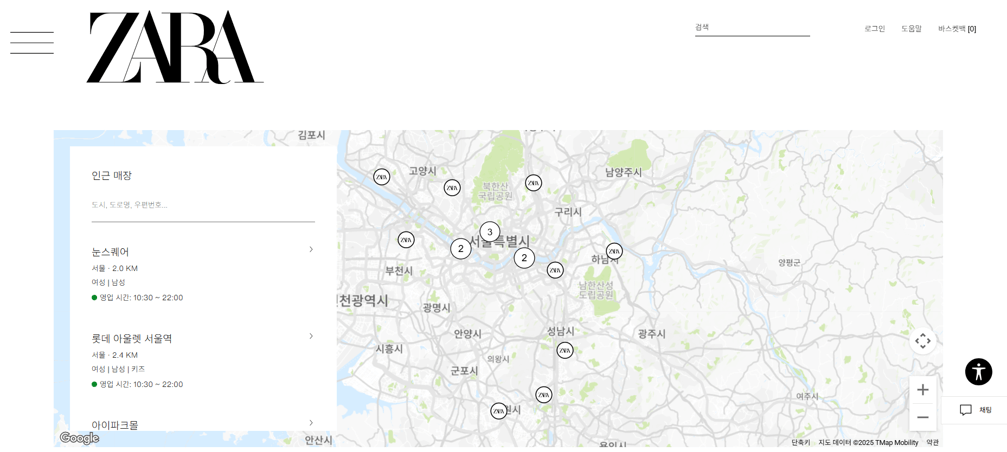Open the hamburger navigation menu
1007x452 pixels.
click(32, 42)
